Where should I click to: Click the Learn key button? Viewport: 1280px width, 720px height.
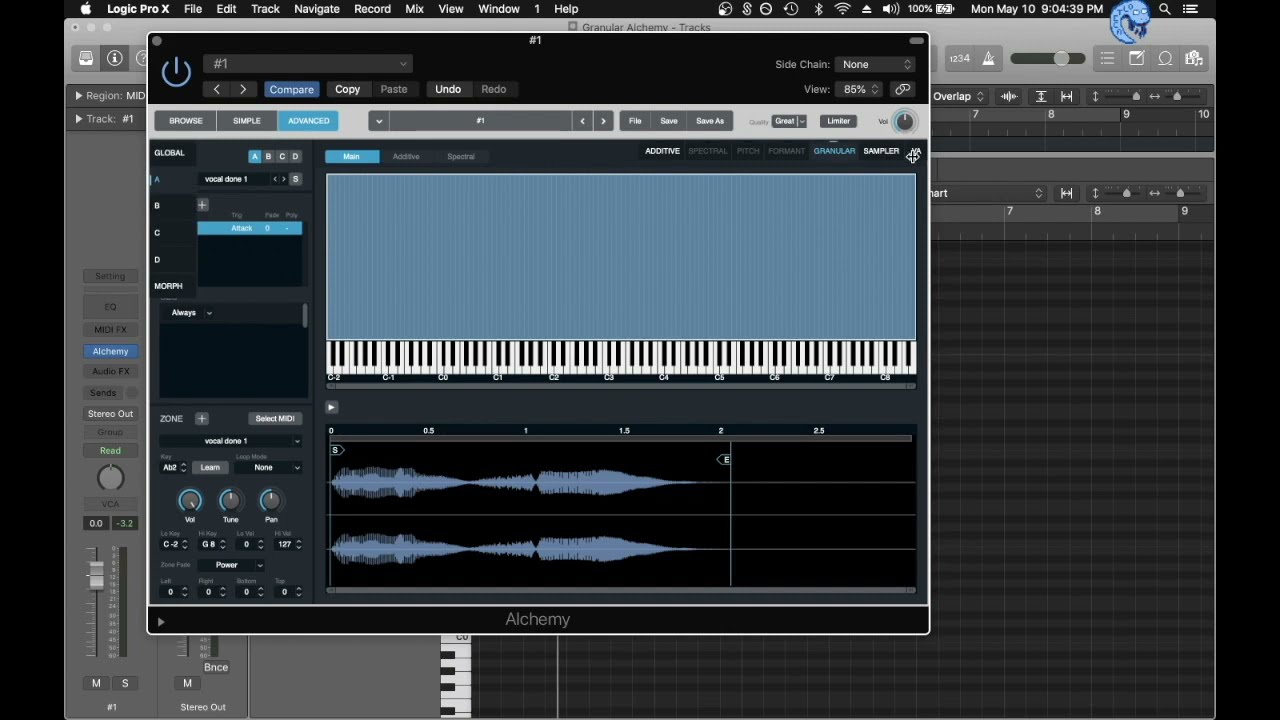coord(210,467)
